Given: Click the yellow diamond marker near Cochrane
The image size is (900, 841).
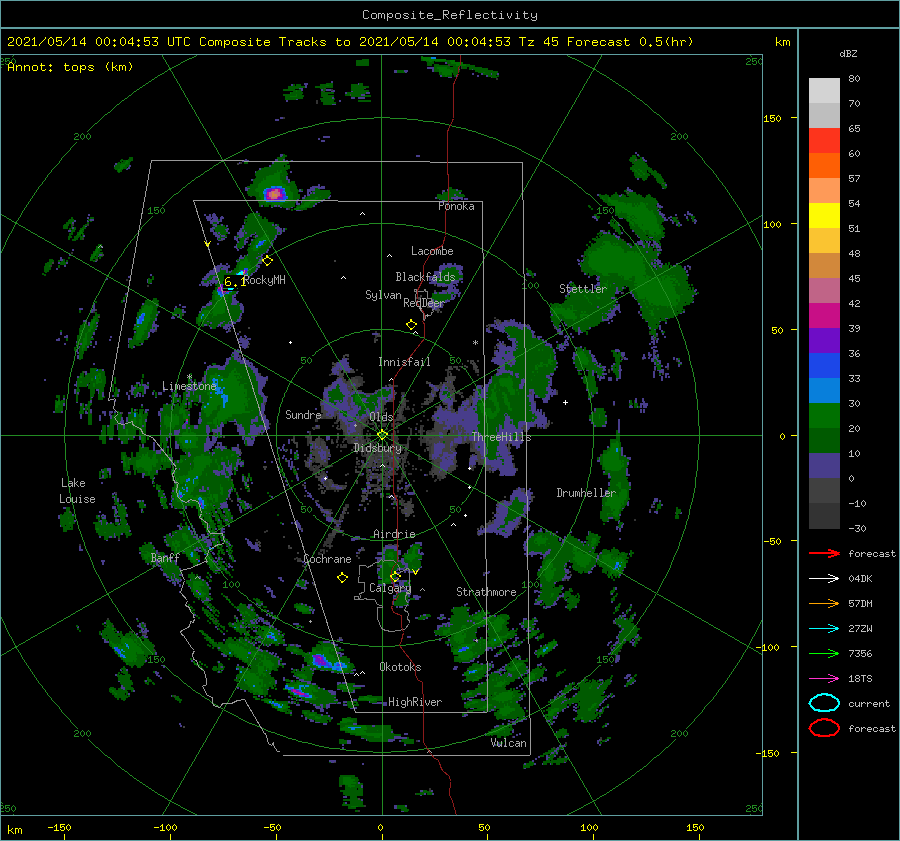Looking at the screenshot, I should (342, 578).
